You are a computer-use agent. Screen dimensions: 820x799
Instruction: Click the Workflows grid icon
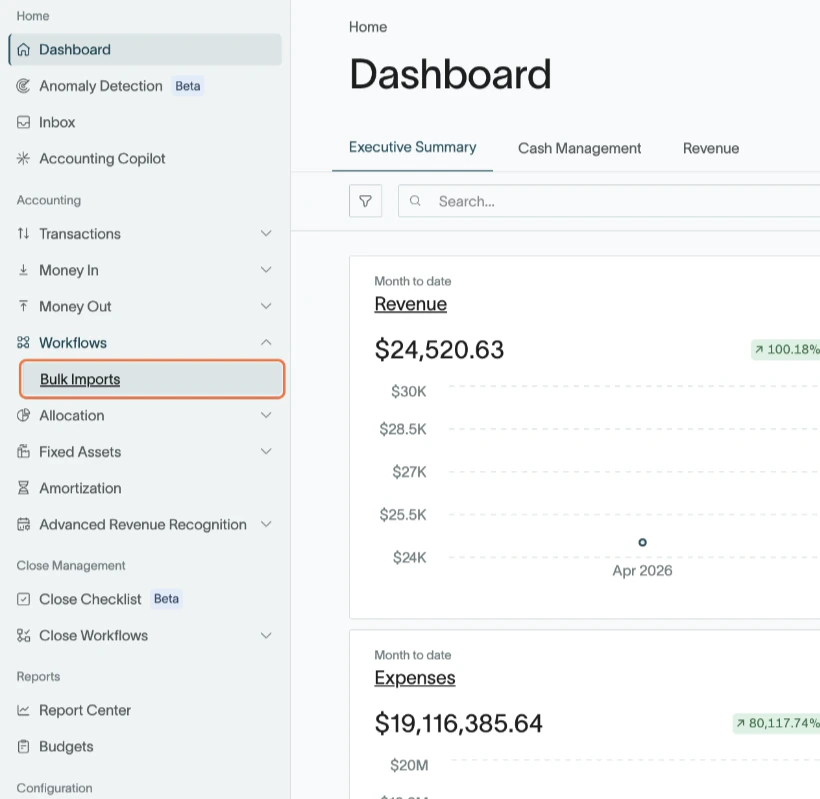[24, 343]
